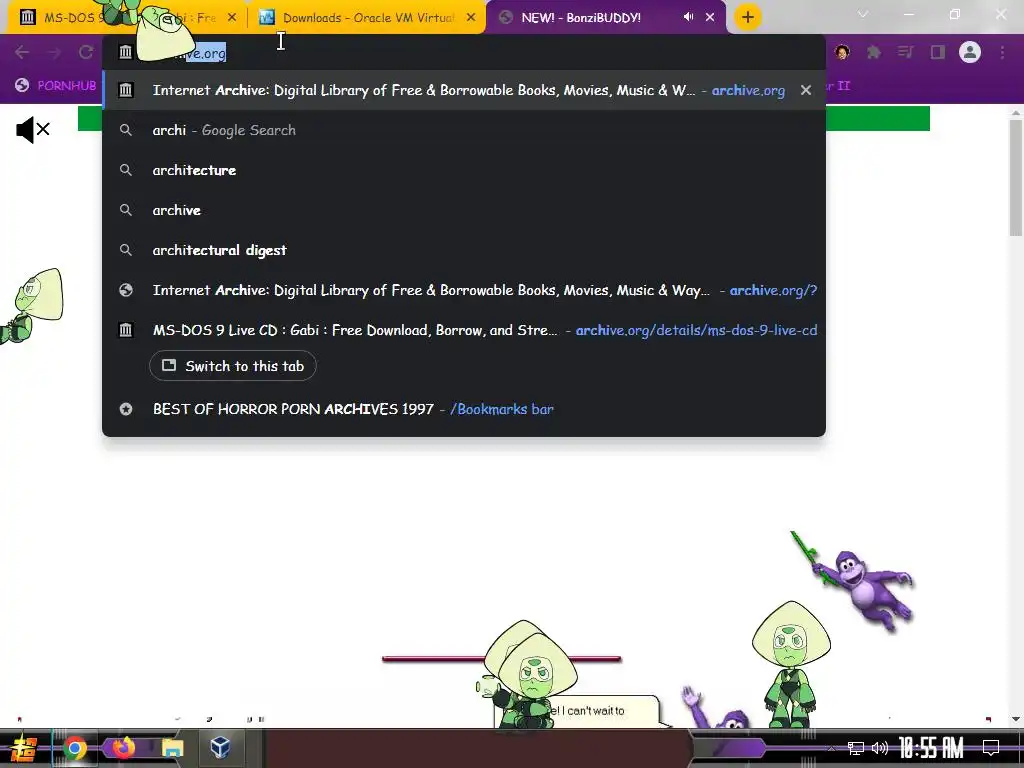Image resolution: width=1024 pixels, height=768 pixels.
Task: Open Google Chrome from the taskbar
Action: [74, 748]
